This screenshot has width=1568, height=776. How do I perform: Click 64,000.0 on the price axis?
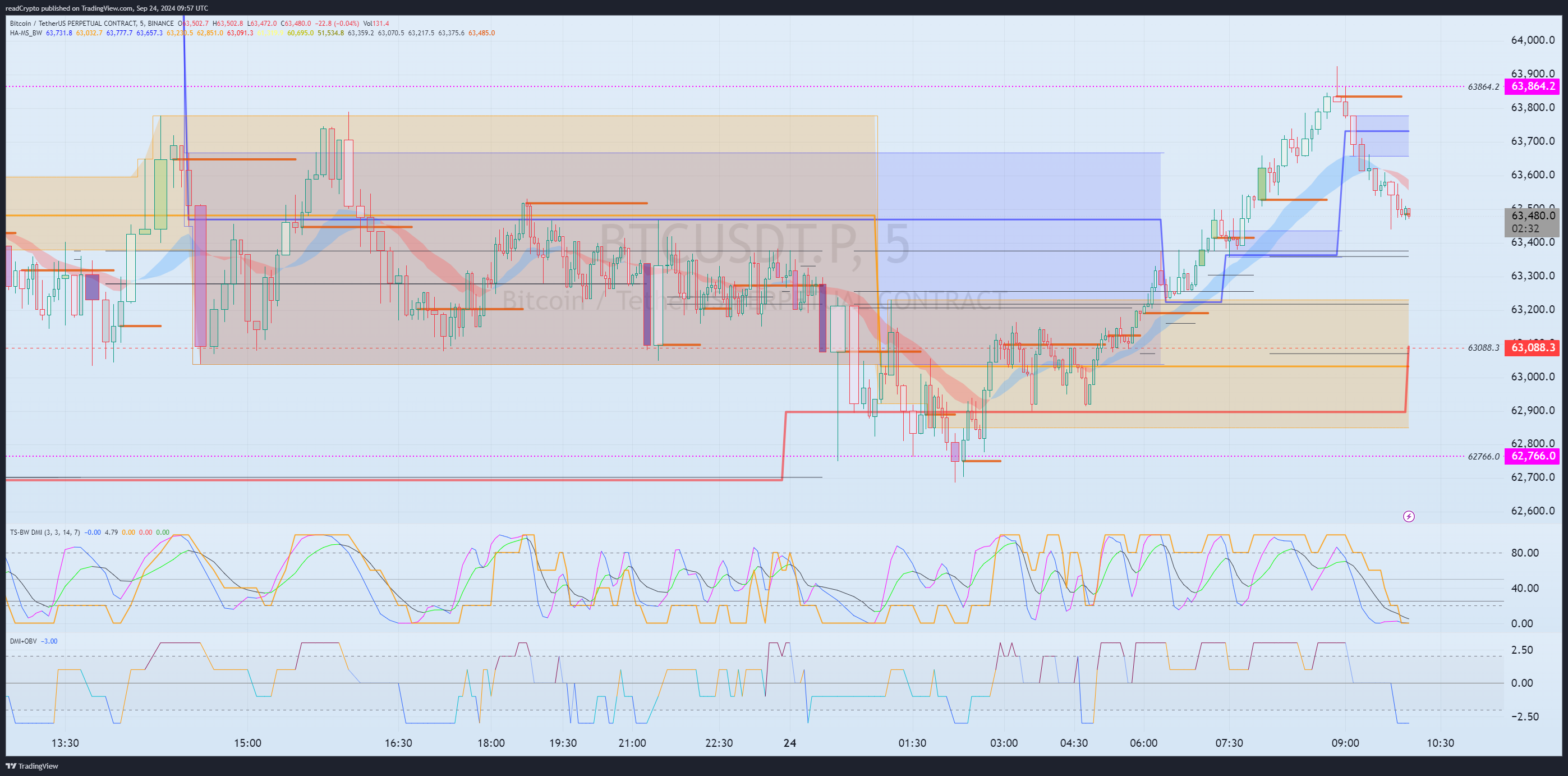click(1533, 40)
